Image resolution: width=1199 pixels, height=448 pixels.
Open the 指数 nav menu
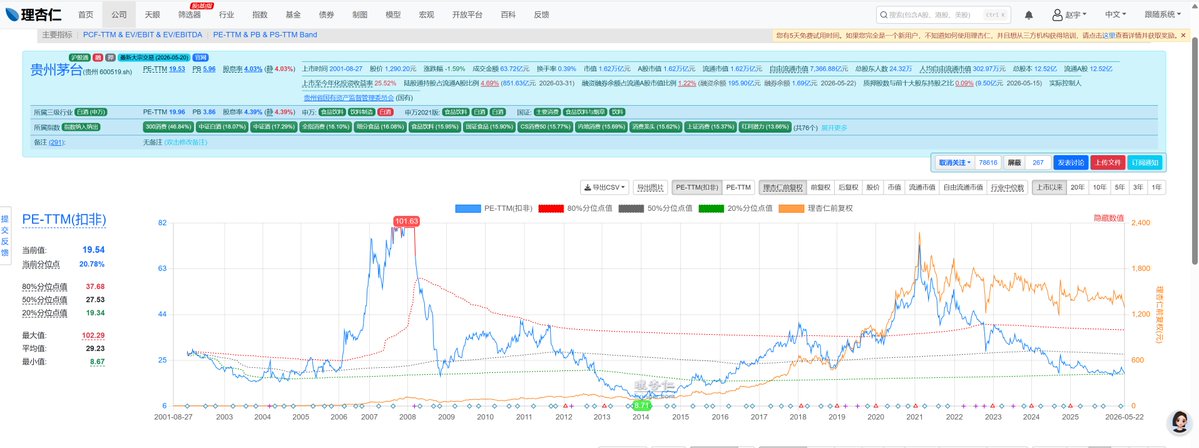tap(260, 15)
